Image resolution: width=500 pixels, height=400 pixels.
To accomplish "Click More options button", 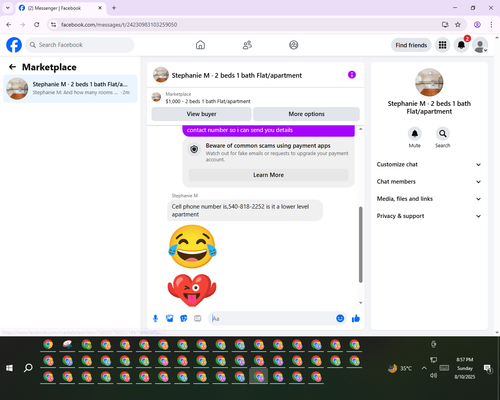I will pos(306,114).
